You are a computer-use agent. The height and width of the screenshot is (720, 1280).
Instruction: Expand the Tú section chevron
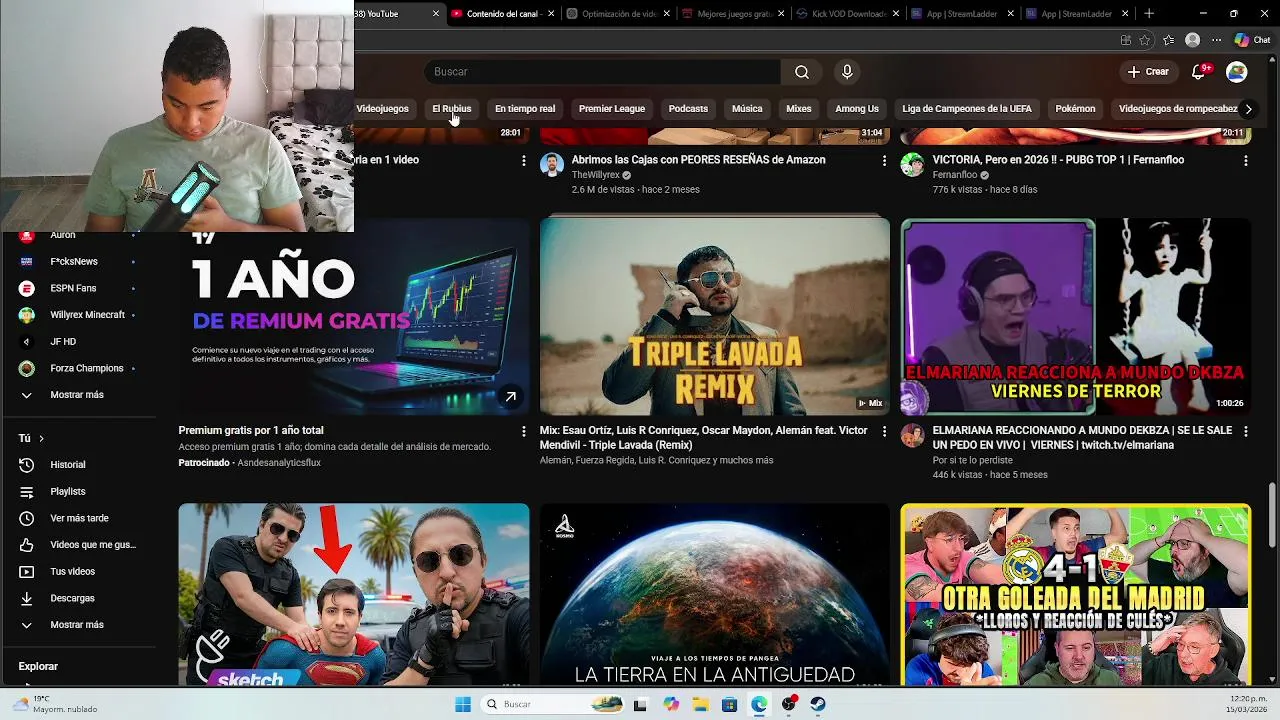pyautogui.click(x=41, y=438)
